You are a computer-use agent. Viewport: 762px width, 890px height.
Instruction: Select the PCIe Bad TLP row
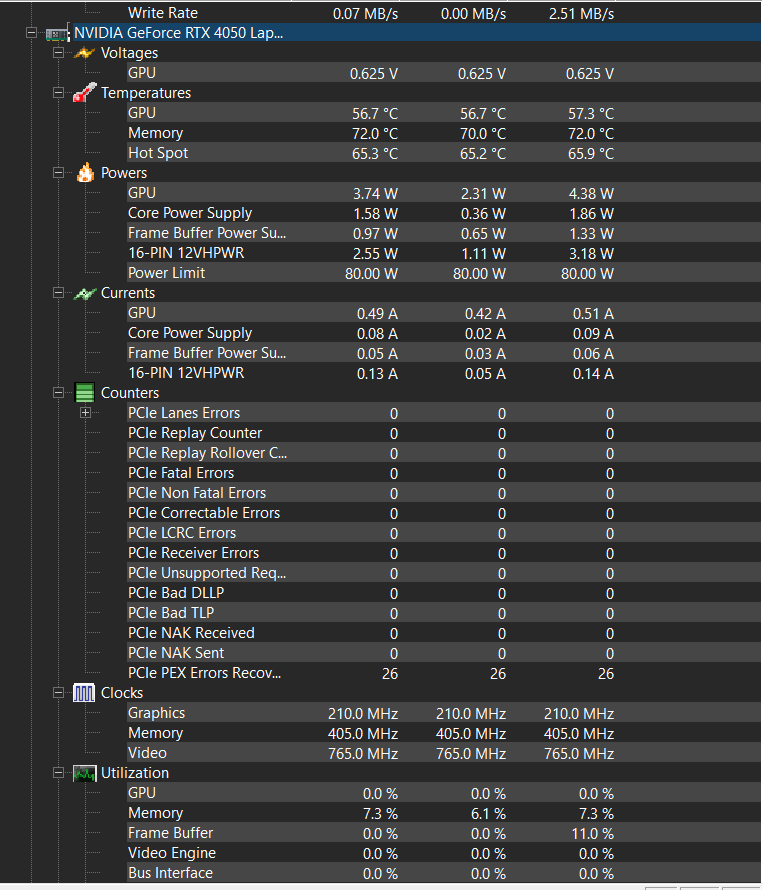[444, 613]
